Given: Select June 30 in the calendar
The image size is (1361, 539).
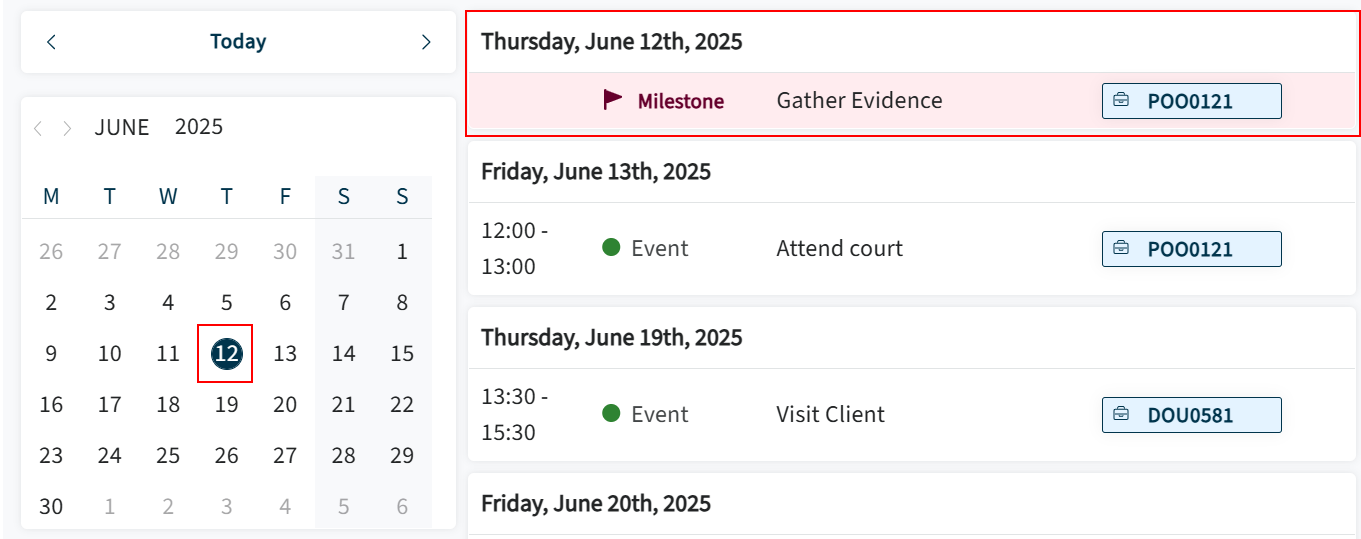Looking at the screenshot, I should [51, 506].
